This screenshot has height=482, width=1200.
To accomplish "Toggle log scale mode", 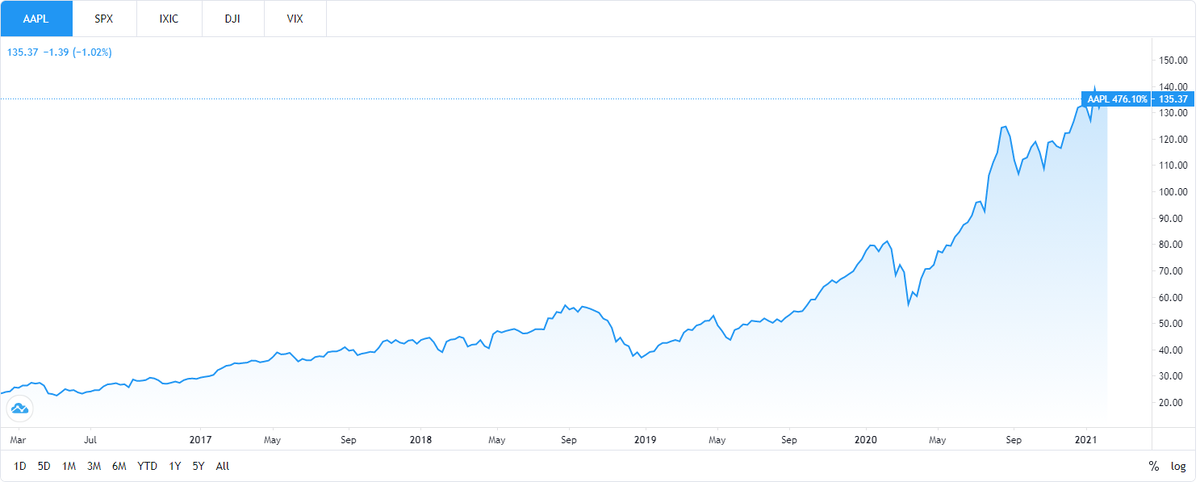I will tap(1178, 466).
